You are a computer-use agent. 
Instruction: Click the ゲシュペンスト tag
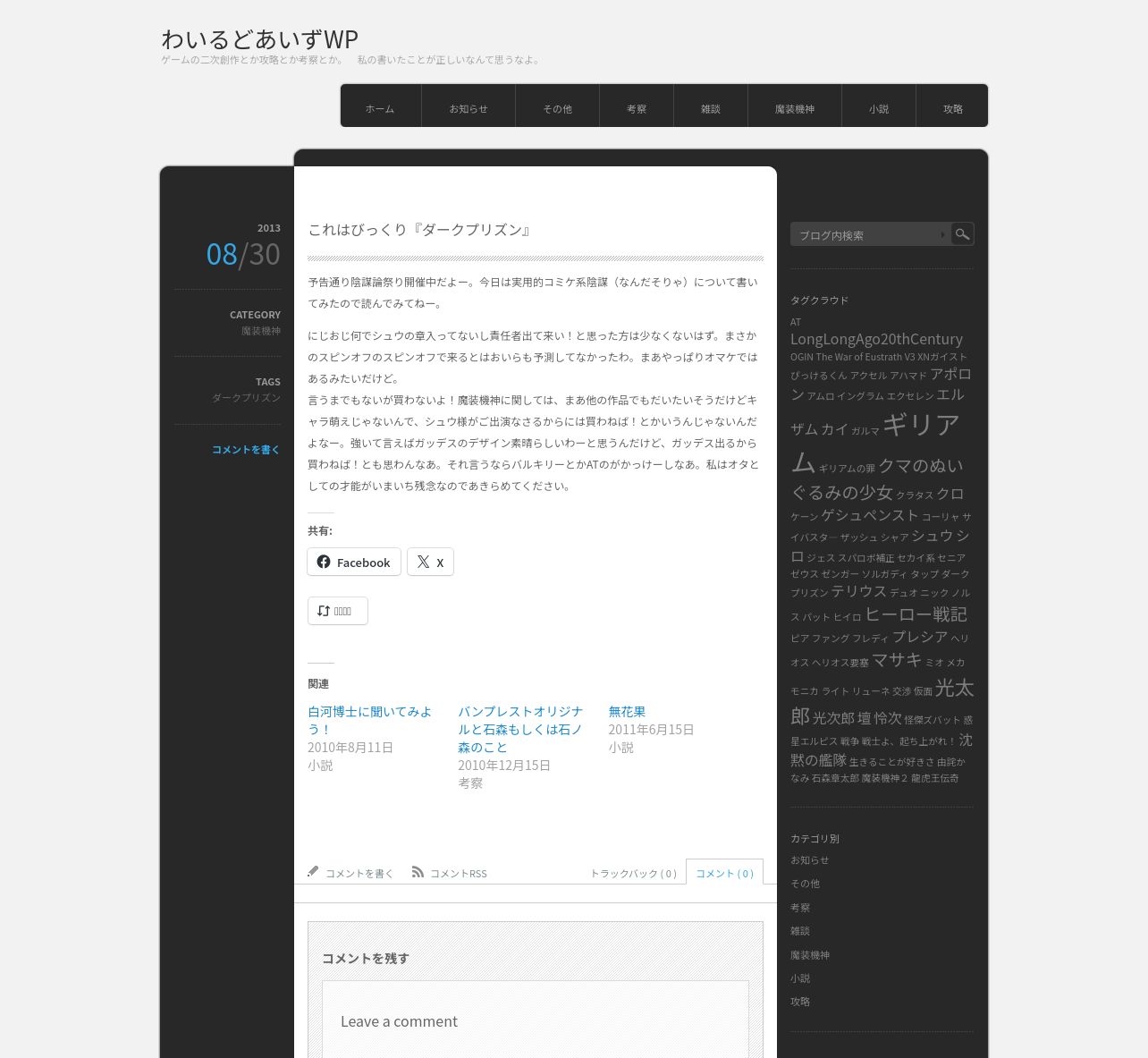pos(870,514)
